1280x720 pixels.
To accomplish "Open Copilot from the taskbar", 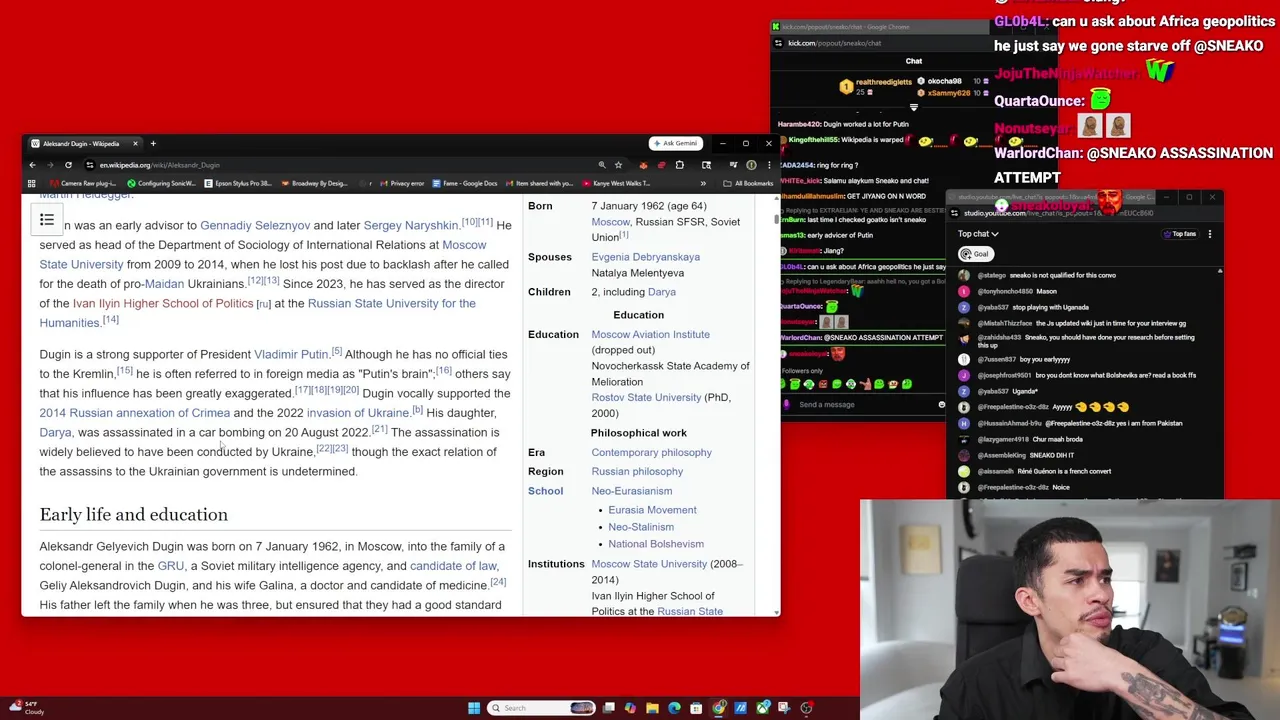I will pyautogui.click(x=630, y=708).
